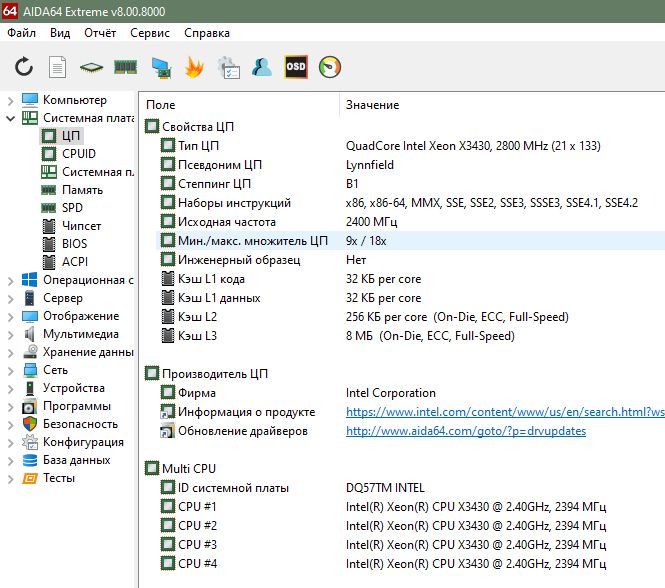The height and width of the screenshot is (588, 665).
Task: Open the Report document icon in toolbar
Action: click(57, 67)
